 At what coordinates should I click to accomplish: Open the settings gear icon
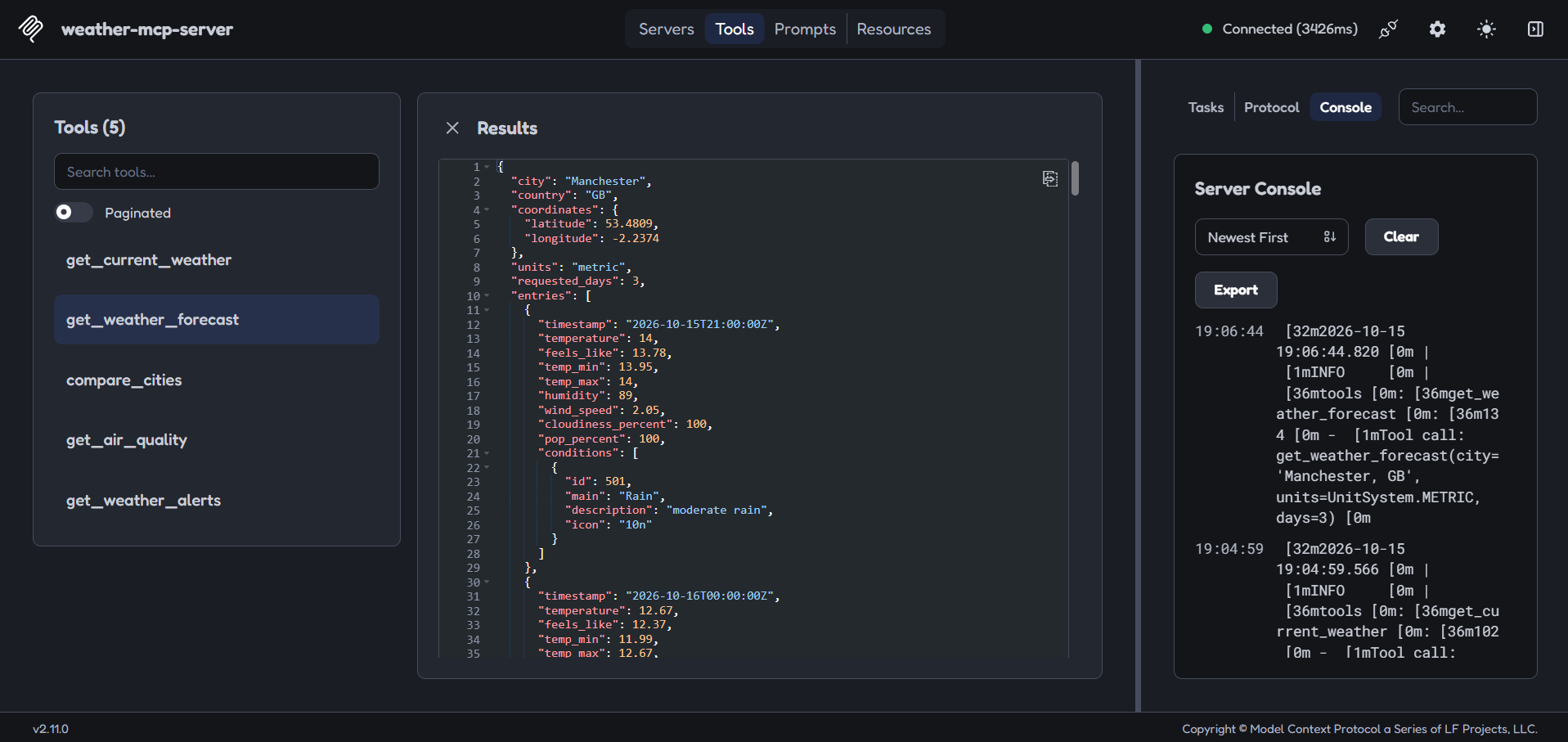pyautogui.click(x=1437, y=29)
